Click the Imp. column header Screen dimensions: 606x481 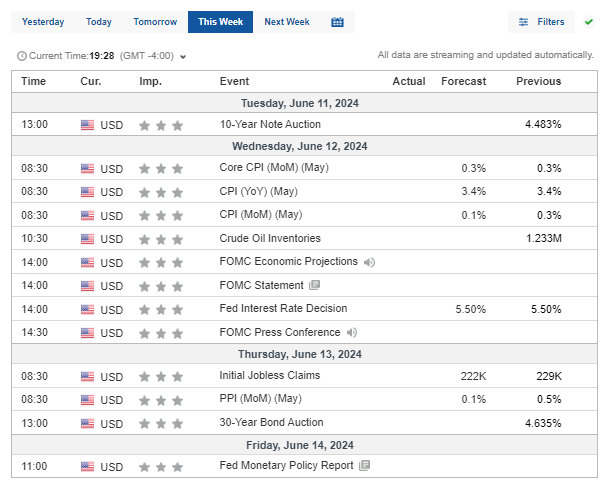tap(151, 81)
